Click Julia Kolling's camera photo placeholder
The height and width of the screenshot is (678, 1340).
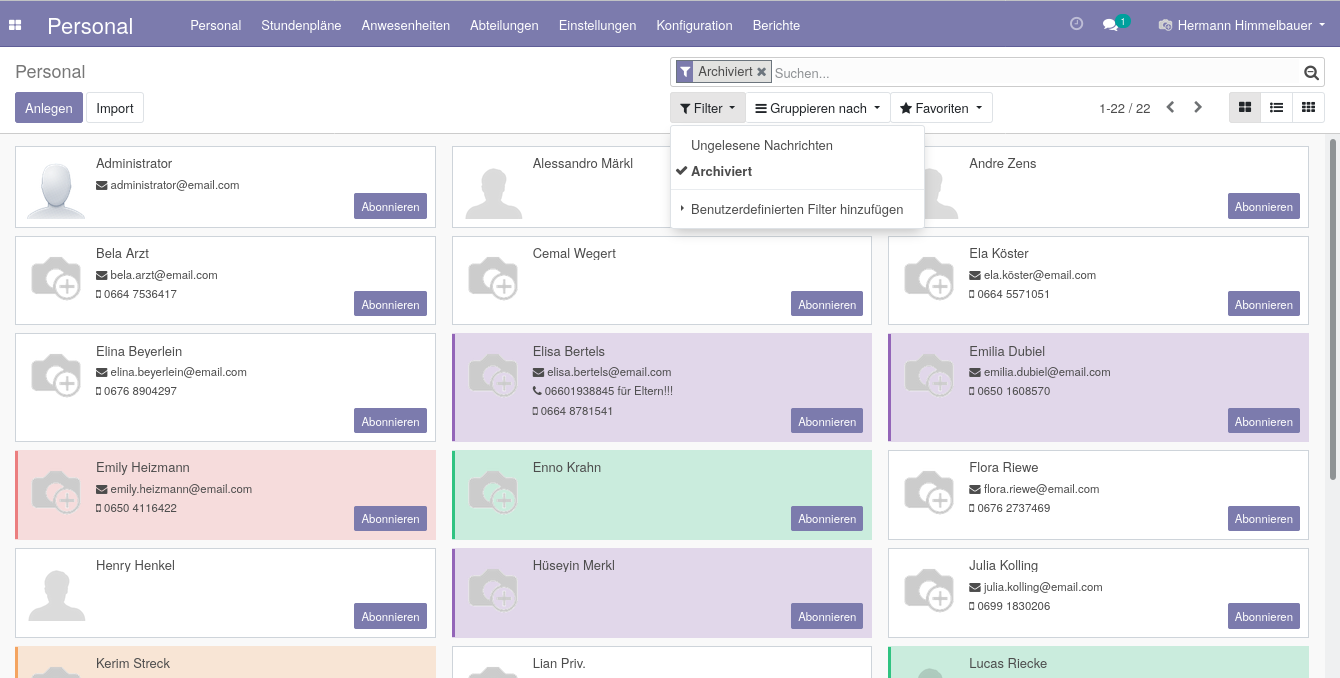point(930,589)
